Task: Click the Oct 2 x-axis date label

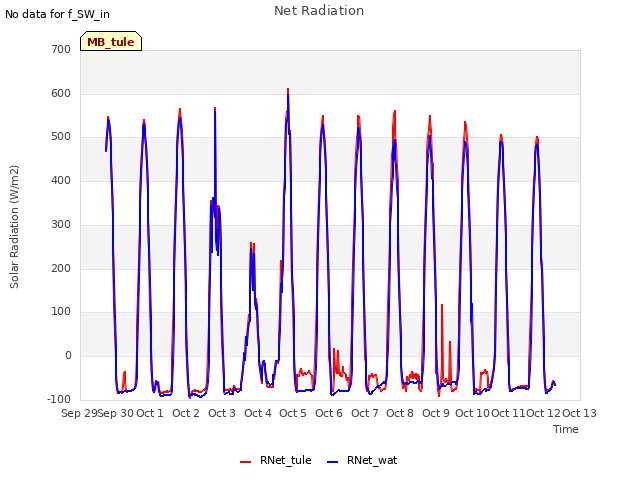Action: [186, 413]
